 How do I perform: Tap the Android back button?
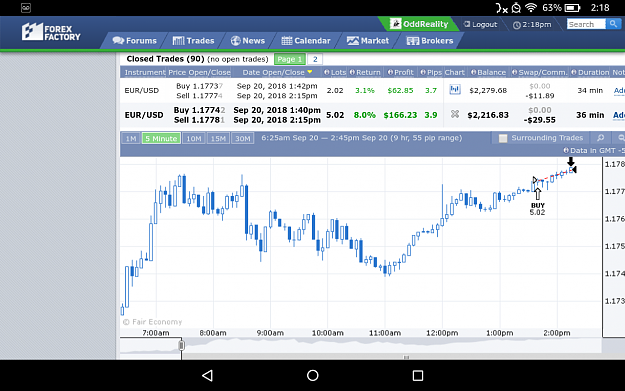coord(208,375)
